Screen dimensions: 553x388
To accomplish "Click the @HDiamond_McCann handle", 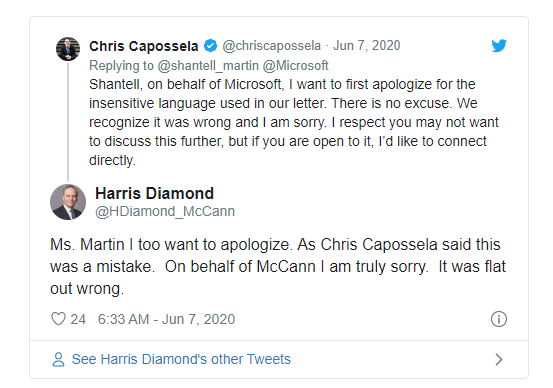I will point(165,211).
